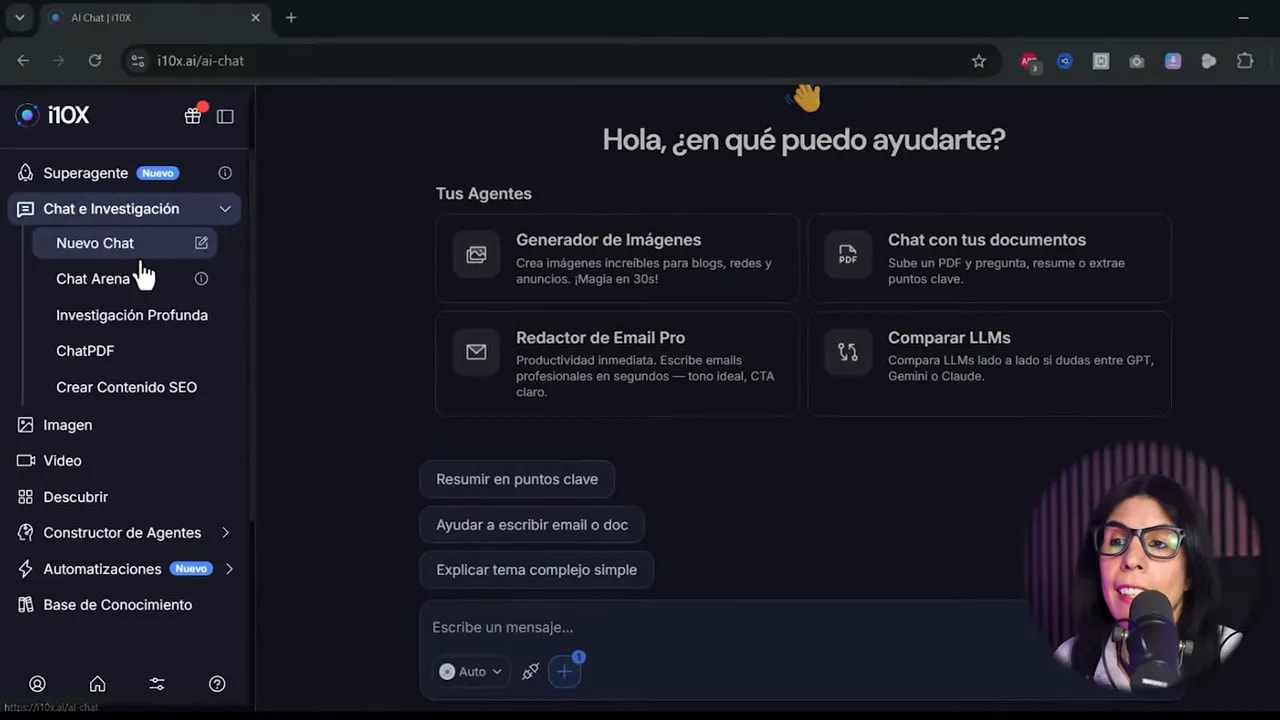Click the plug connectors icon

pyautogui.click(x=530, y=672)
